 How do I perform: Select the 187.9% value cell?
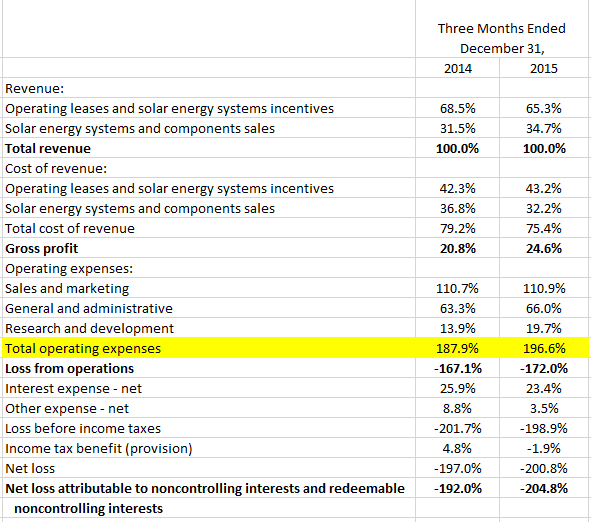click(458, 348)
